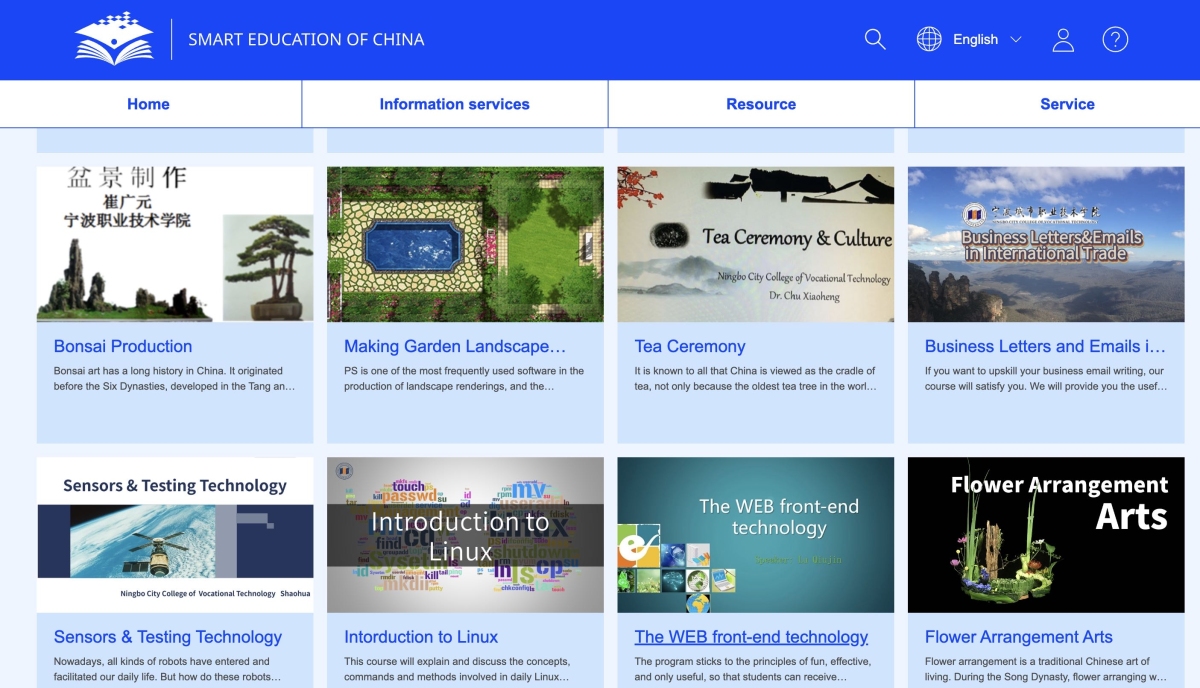Open the Service navigation tab
1200x688 pixels.
click(1067, 104)
